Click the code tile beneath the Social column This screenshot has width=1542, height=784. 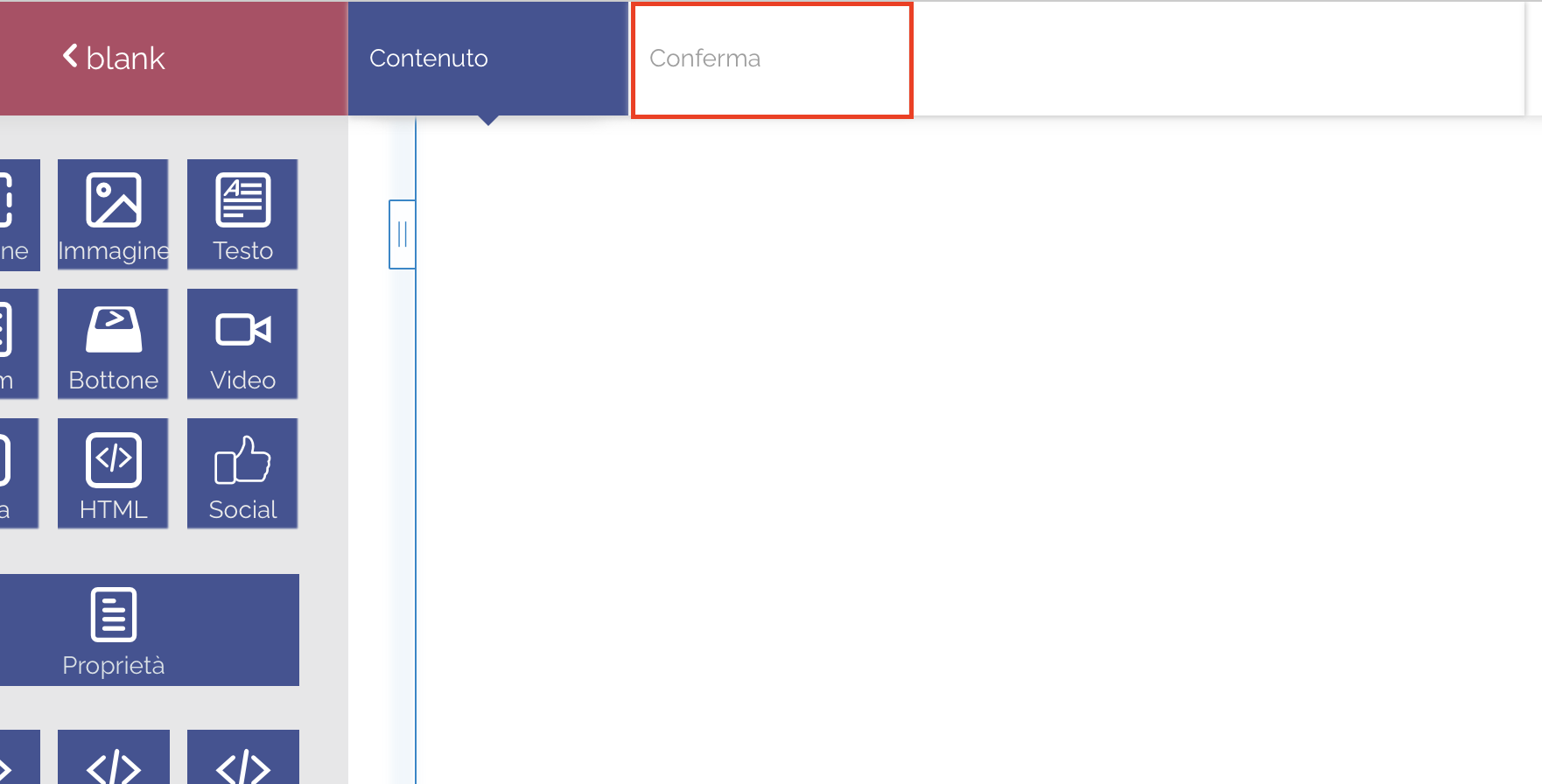242,759
